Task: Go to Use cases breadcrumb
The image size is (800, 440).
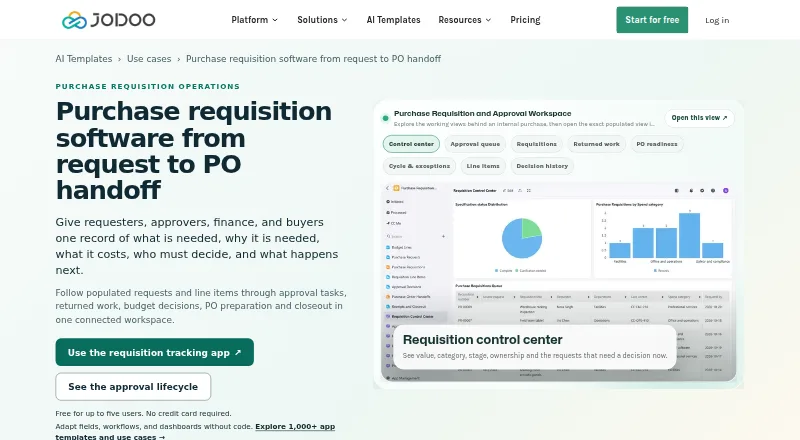Action: [x=149, y=59]
